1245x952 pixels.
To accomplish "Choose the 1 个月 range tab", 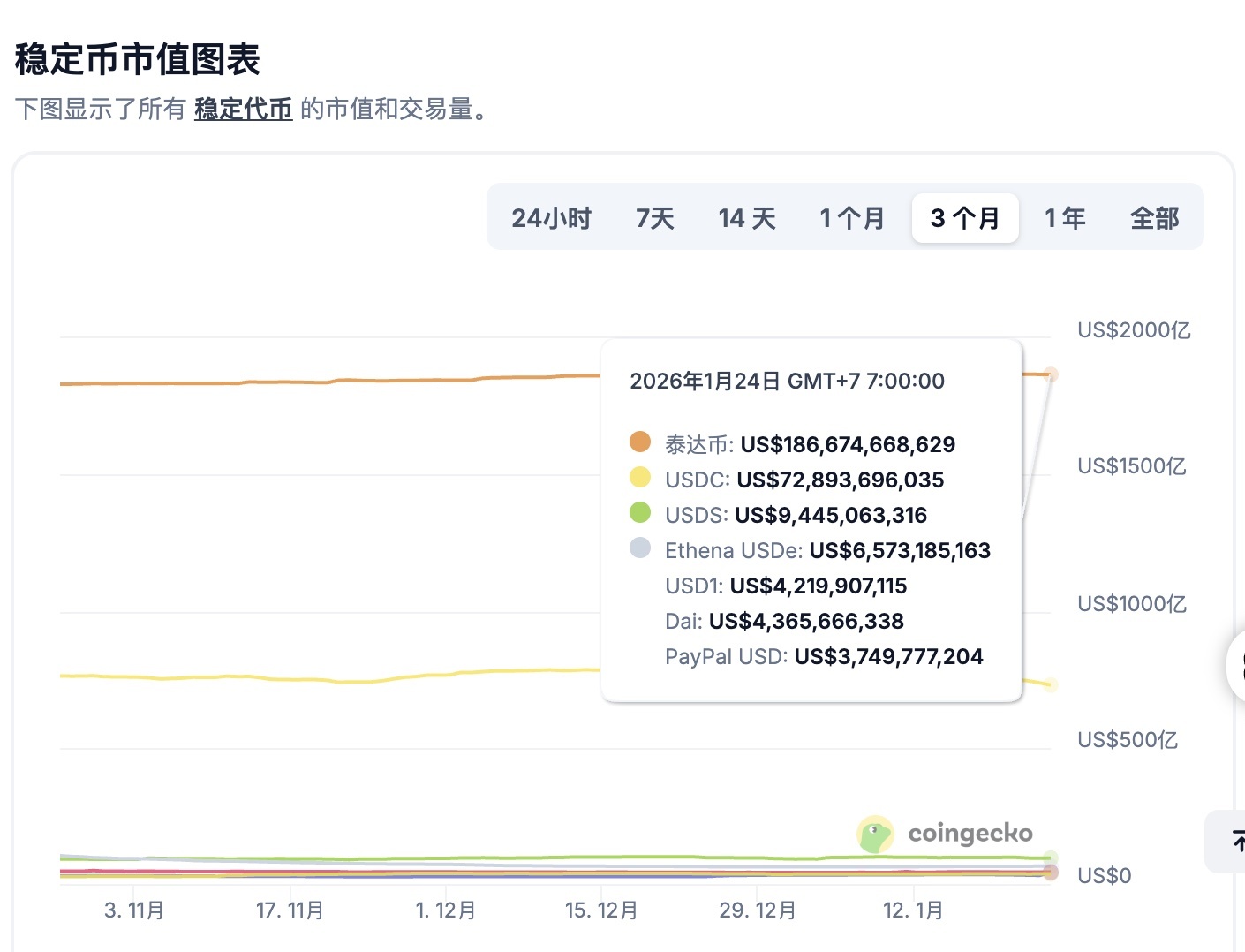I will [x=852, y=218].
